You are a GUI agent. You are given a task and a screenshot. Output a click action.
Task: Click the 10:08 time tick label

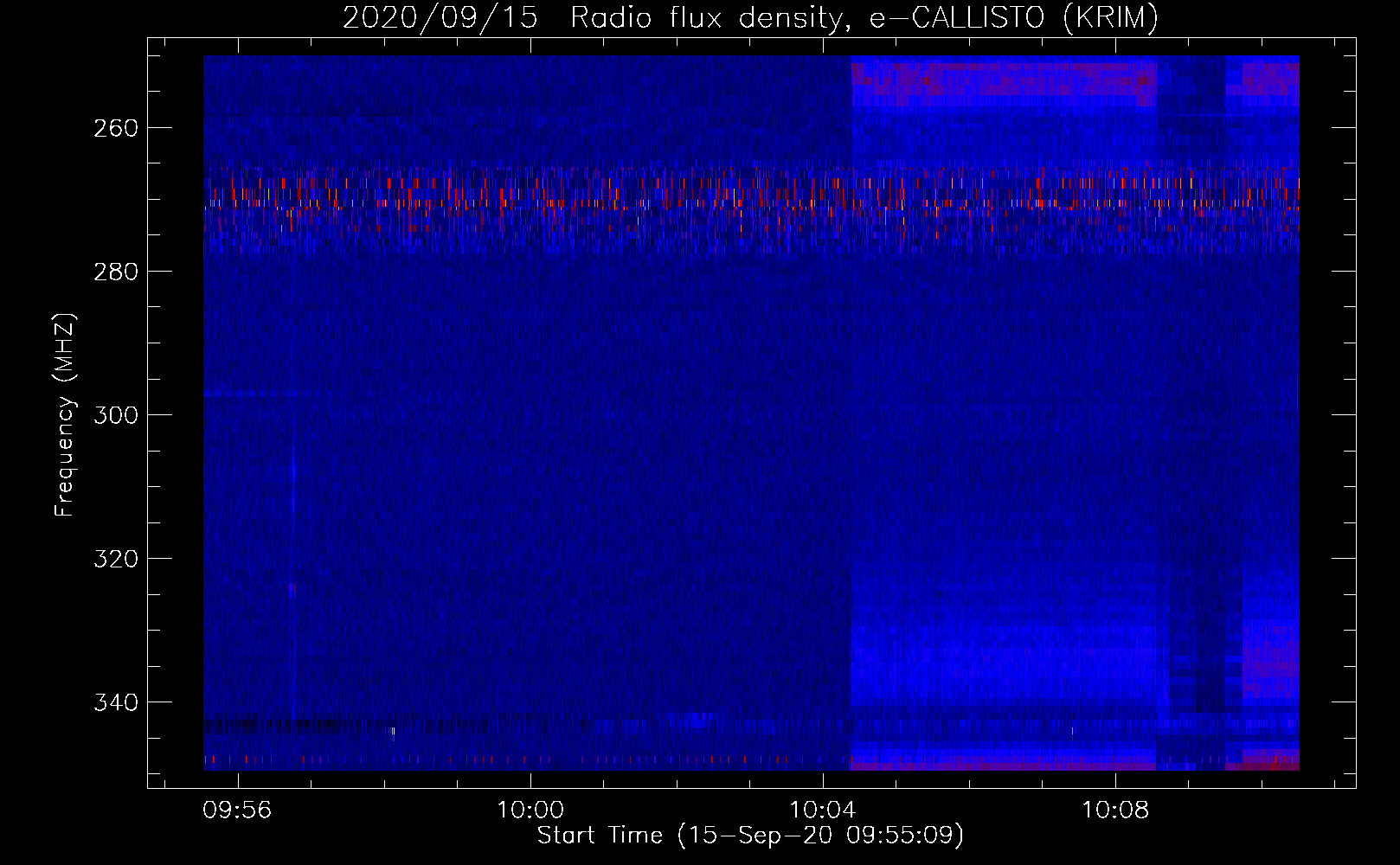pyautogui.click(x=1115, y=811)
